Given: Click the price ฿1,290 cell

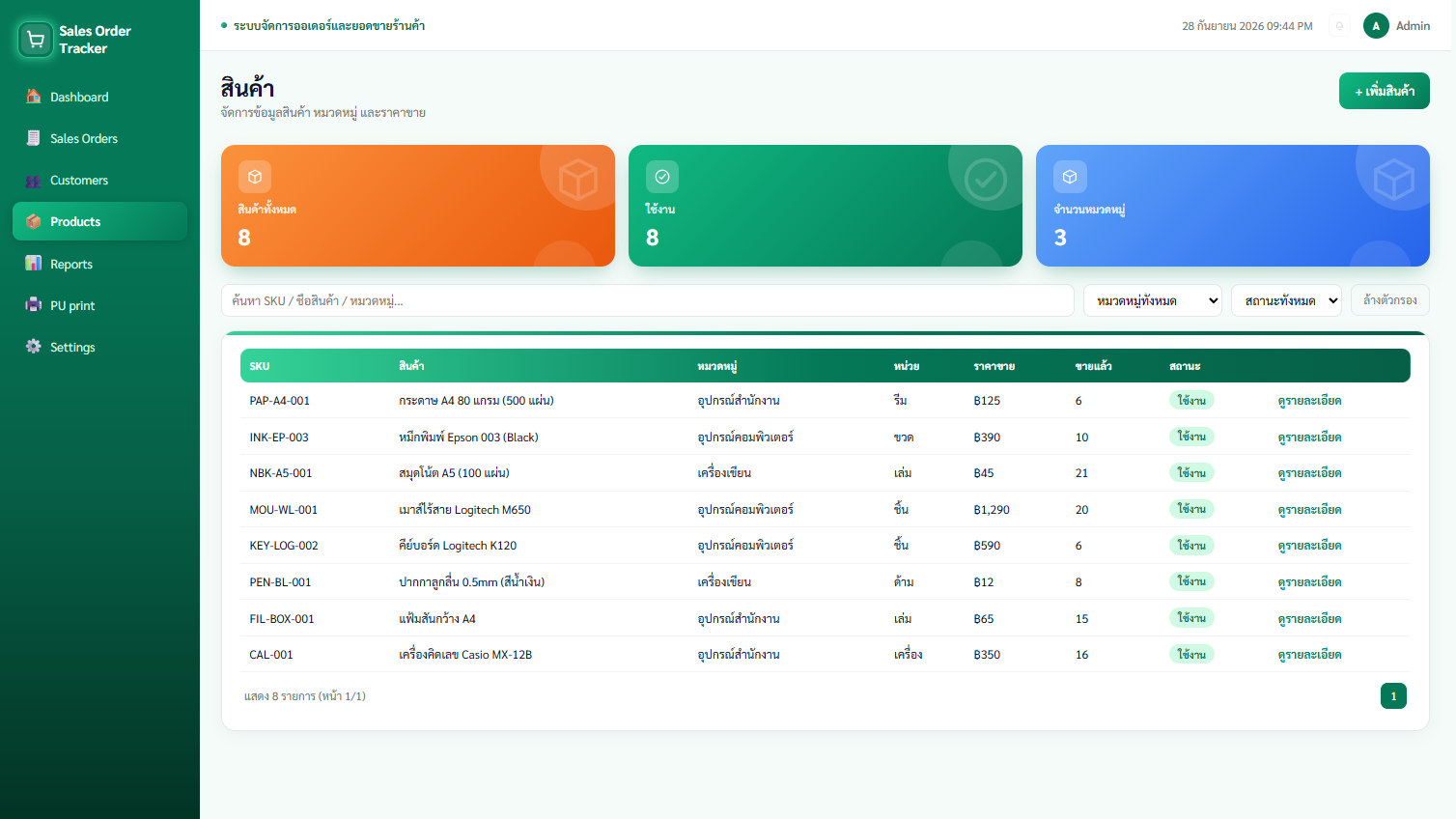Looking at the screenshot, I should [992, 510].
